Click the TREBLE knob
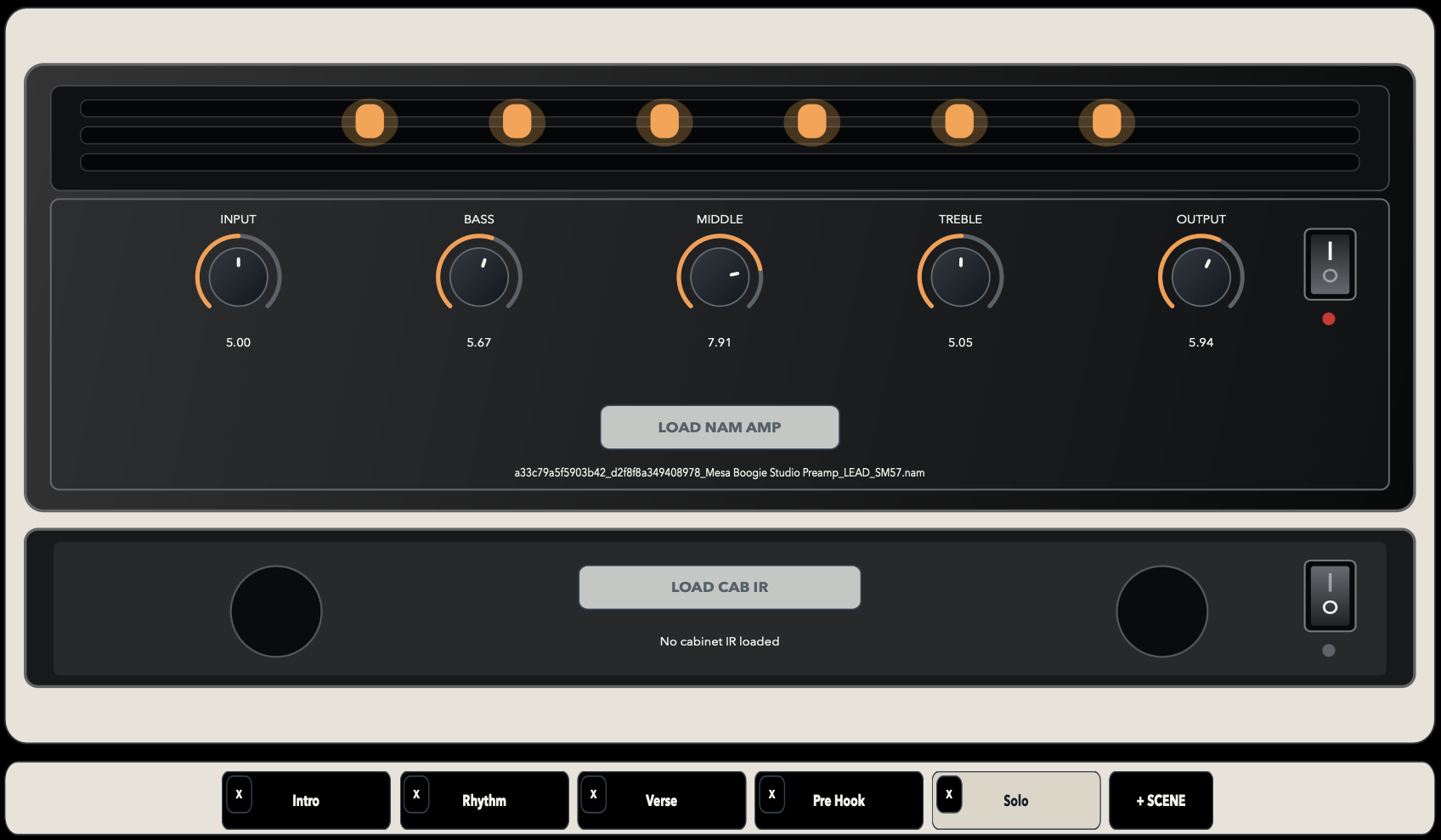Viewport: 1441px width, 840px height. coord(960,276)
